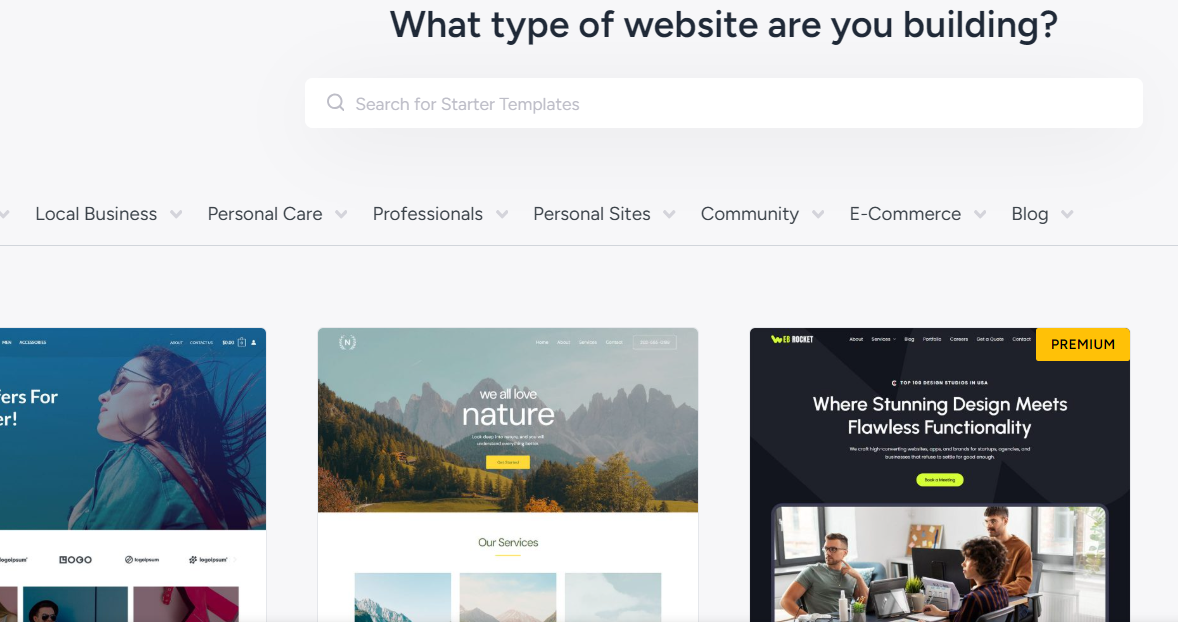This screenshot has width=1178, height=633.
Task: Select the e-commerce fashion template thumbnail
Action: 133,475
